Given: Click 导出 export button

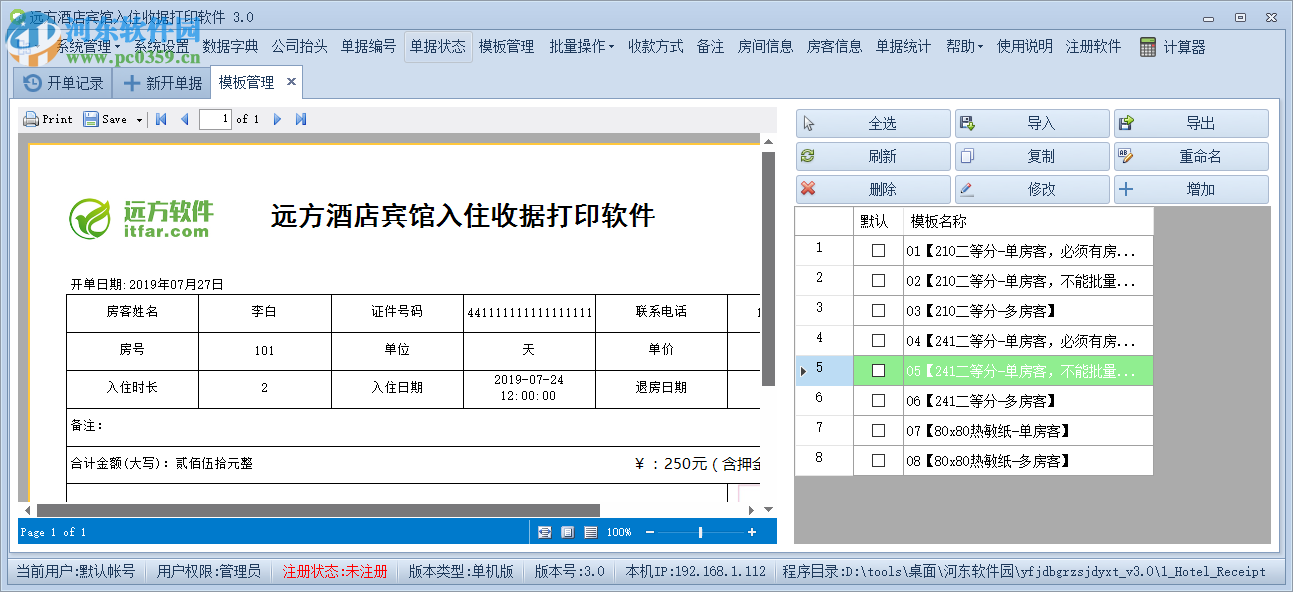Looking at the screenshot, I should pos(1191,124).
